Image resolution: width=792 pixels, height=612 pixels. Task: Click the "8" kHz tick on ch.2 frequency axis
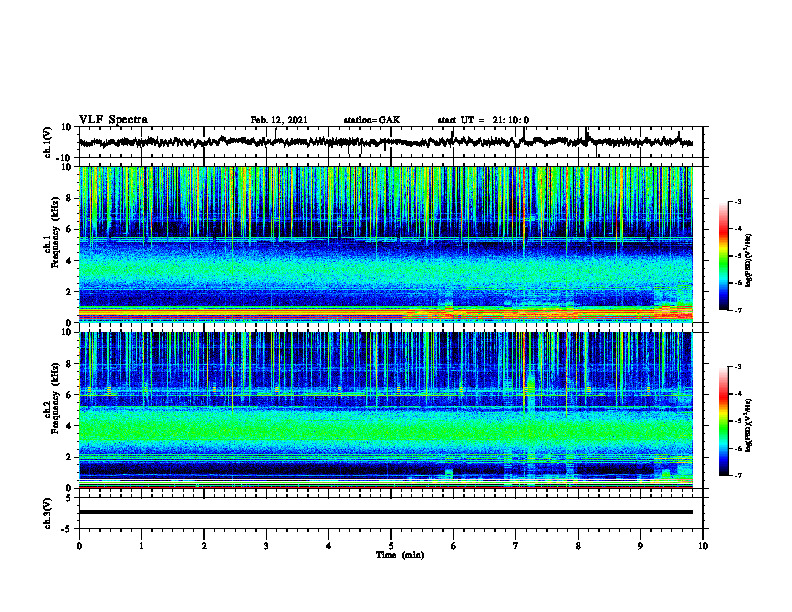[x=70, y=364]
